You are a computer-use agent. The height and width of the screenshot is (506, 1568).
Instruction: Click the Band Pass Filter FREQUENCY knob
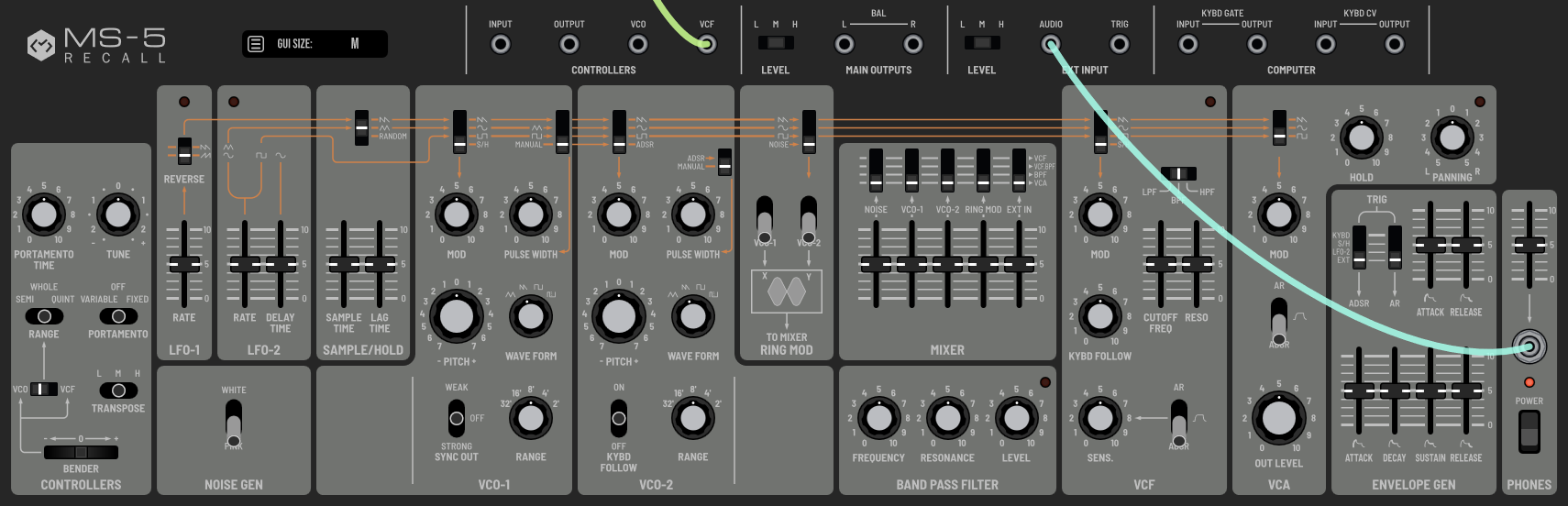878,418
